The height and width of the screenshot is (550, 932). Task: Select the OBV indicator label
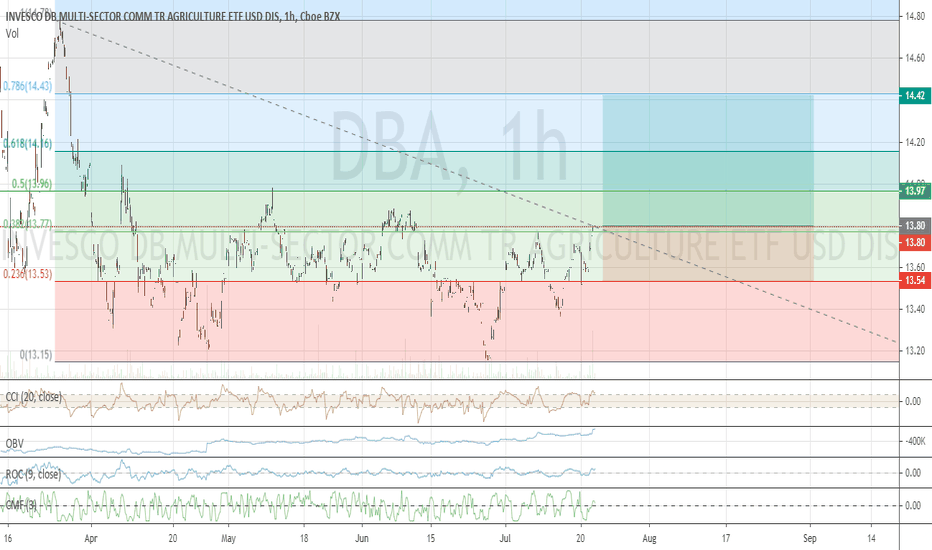pyautogui.click(x=14, y=444)
